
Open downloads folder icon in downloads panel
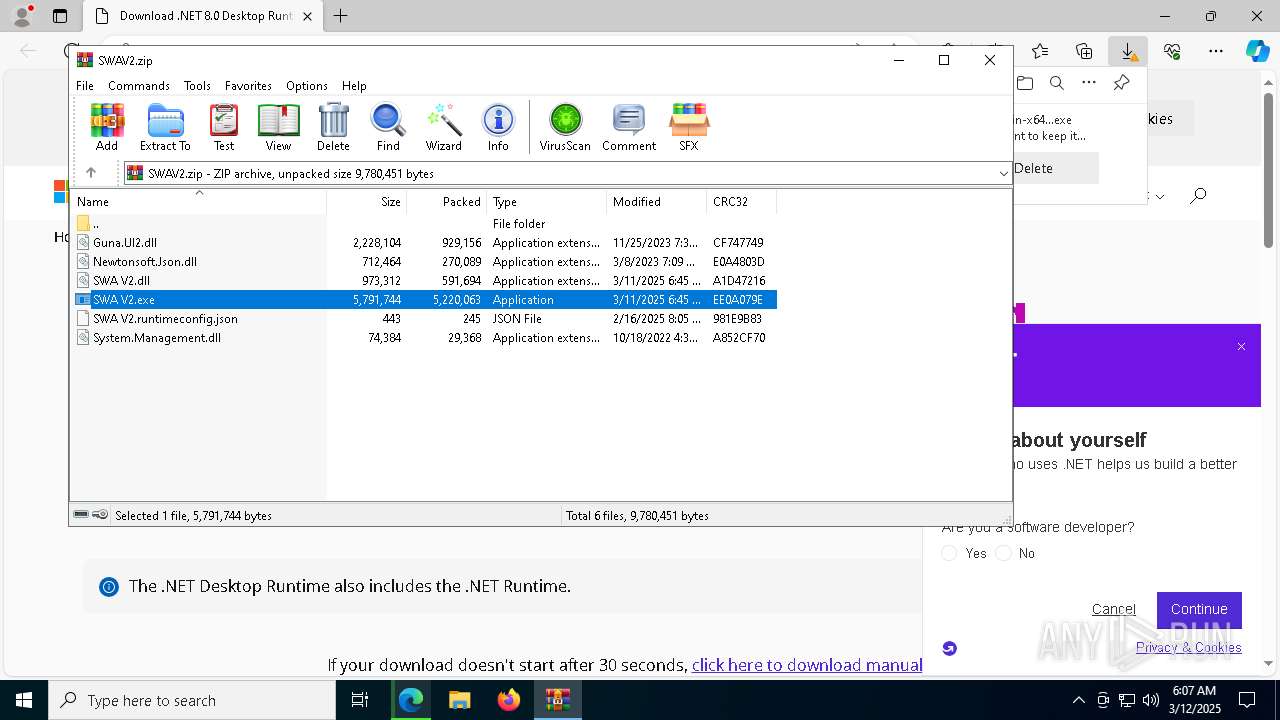tap(1025, 83)
